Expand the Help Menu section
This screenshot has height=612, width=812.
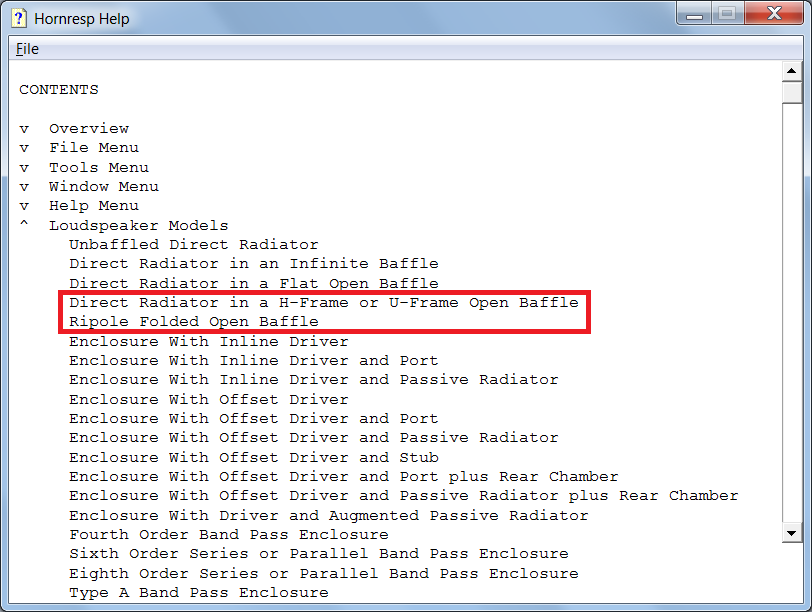pyautogui.click(x=24, y=206)
